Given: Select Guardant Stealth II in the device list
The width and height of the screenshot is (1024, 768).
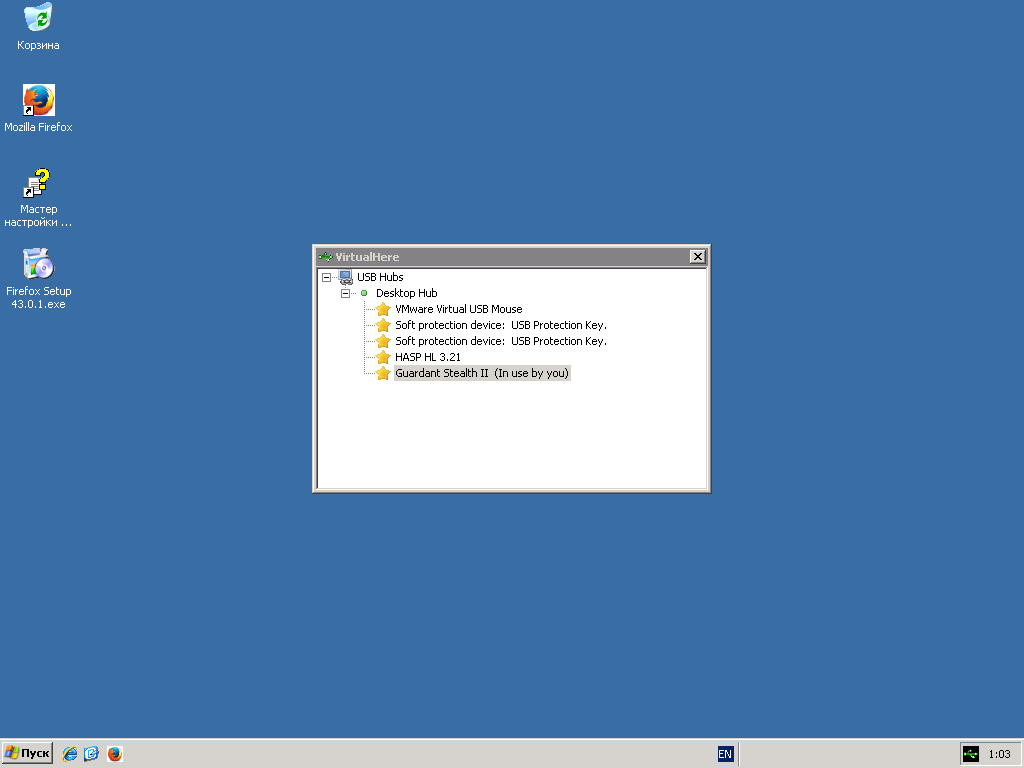Looking at the screenshot, I should tap(481, 373).
